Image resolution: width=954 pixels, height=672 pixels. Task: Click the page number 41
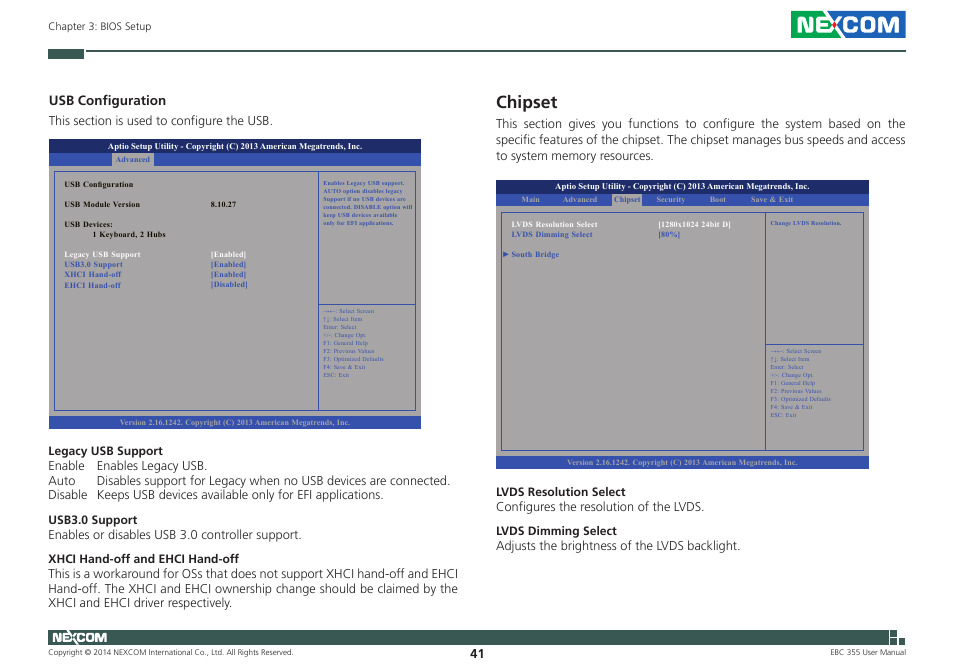tap(477, 654)
